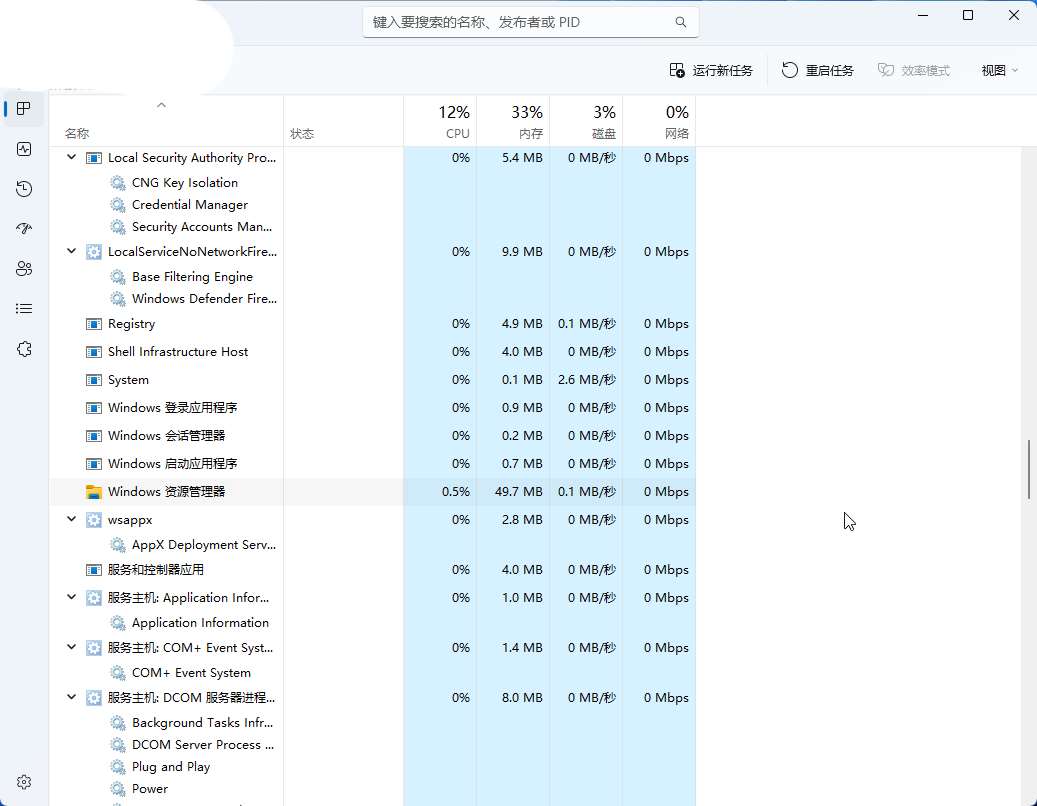Open the Services puzzle-piece icon
Screen dimensions: 1037x806
click(24, 349)
